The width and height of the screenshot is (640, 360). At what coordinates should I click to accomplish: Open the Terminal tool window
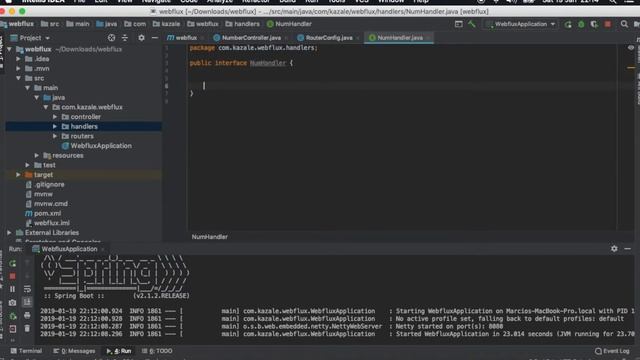click(26, 351)
